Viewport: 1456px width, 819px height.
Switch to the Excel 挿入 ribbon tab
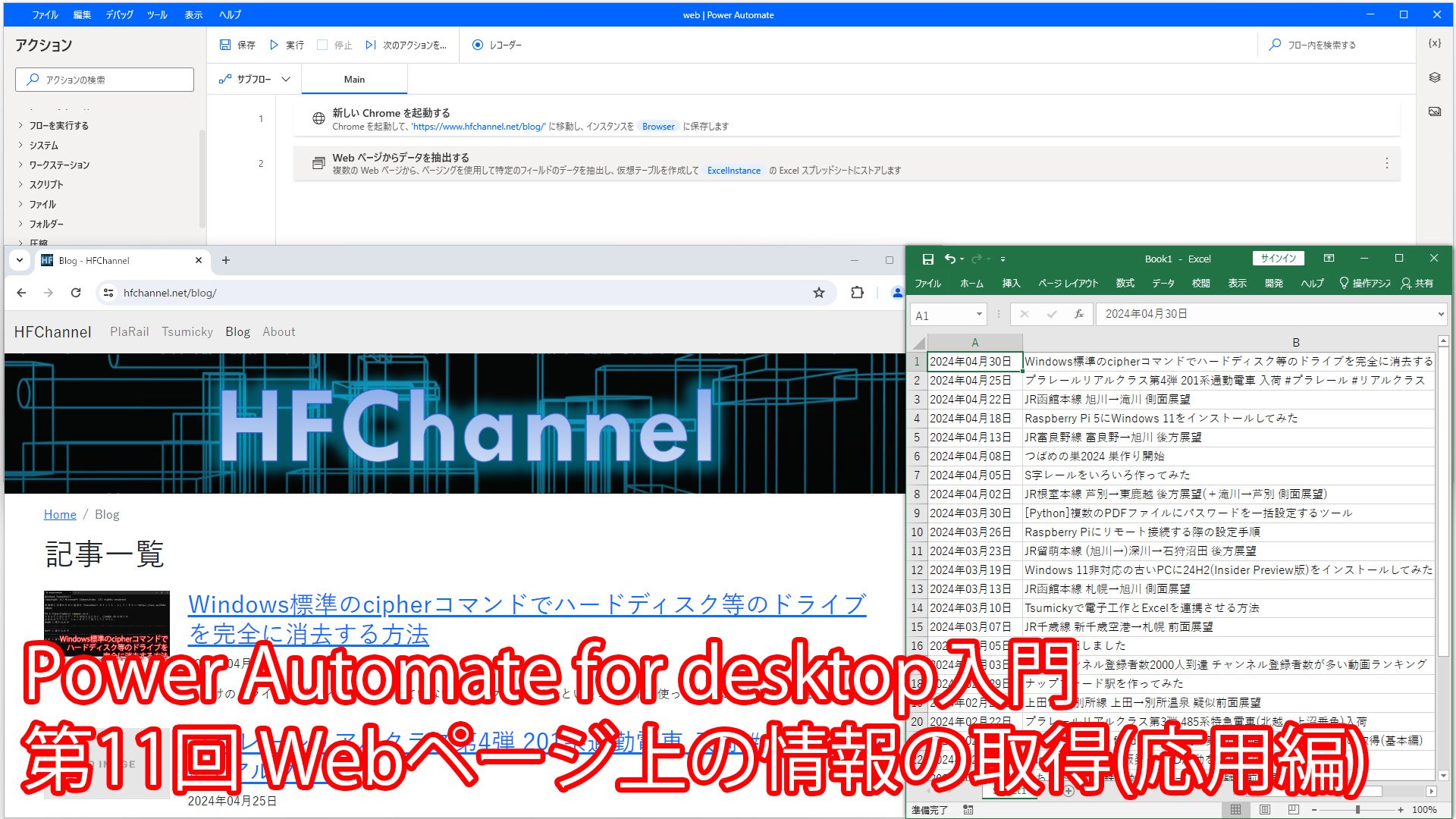[x=1011, y=283]
